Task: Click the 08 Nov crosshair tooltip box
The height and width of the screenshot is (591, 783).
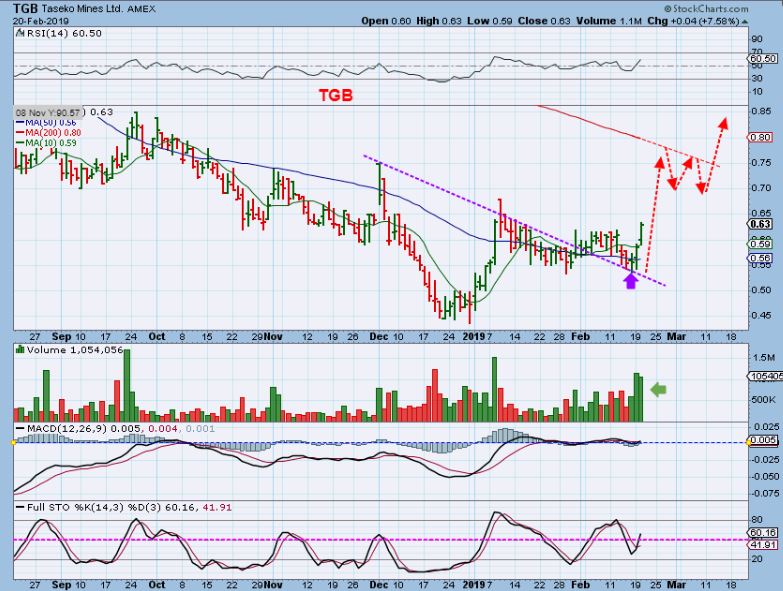Action: (48, 113)
